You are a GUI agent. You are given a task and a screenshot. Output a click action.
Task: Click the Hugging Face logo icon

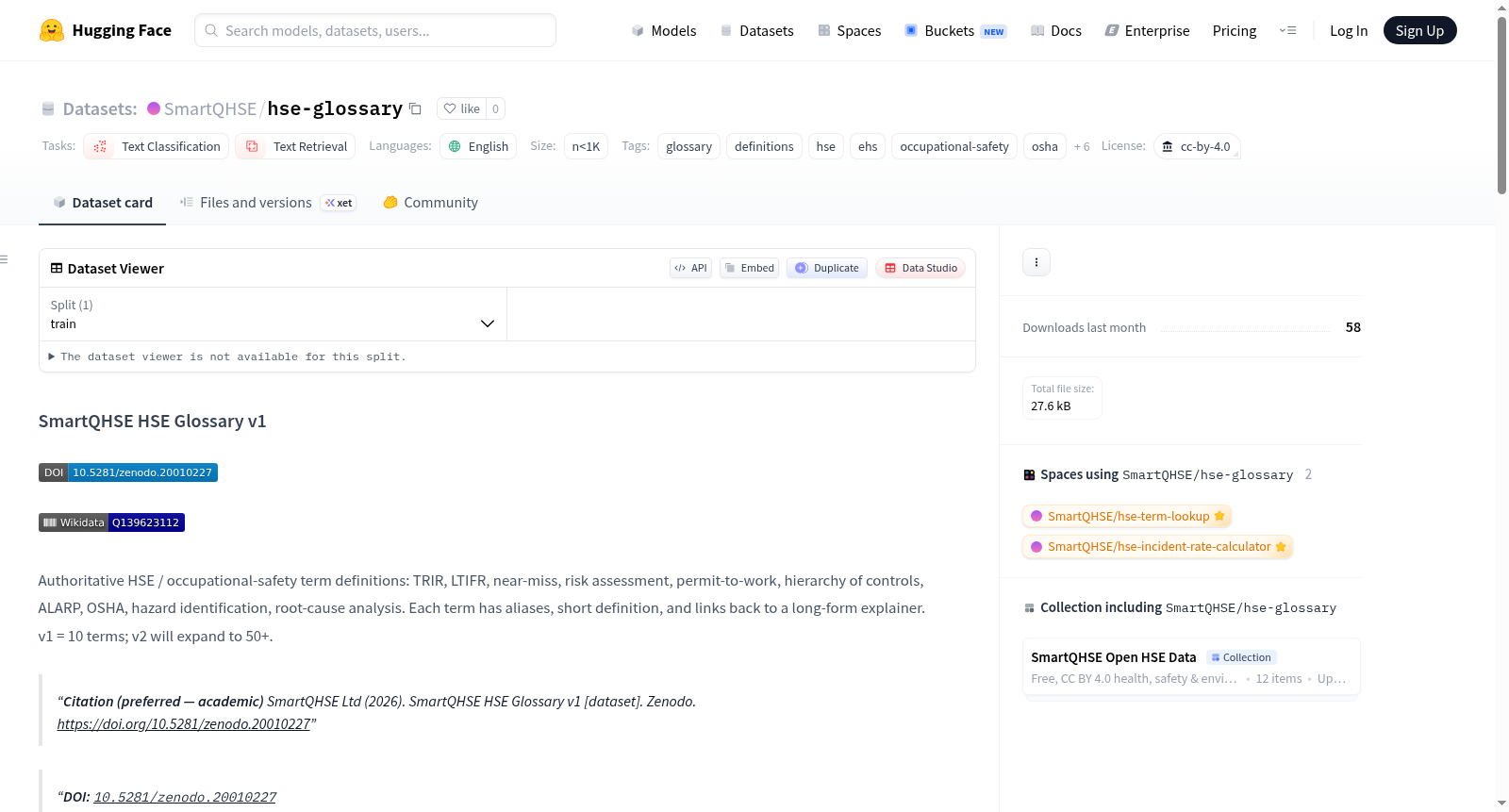click(x=52, y=30)
